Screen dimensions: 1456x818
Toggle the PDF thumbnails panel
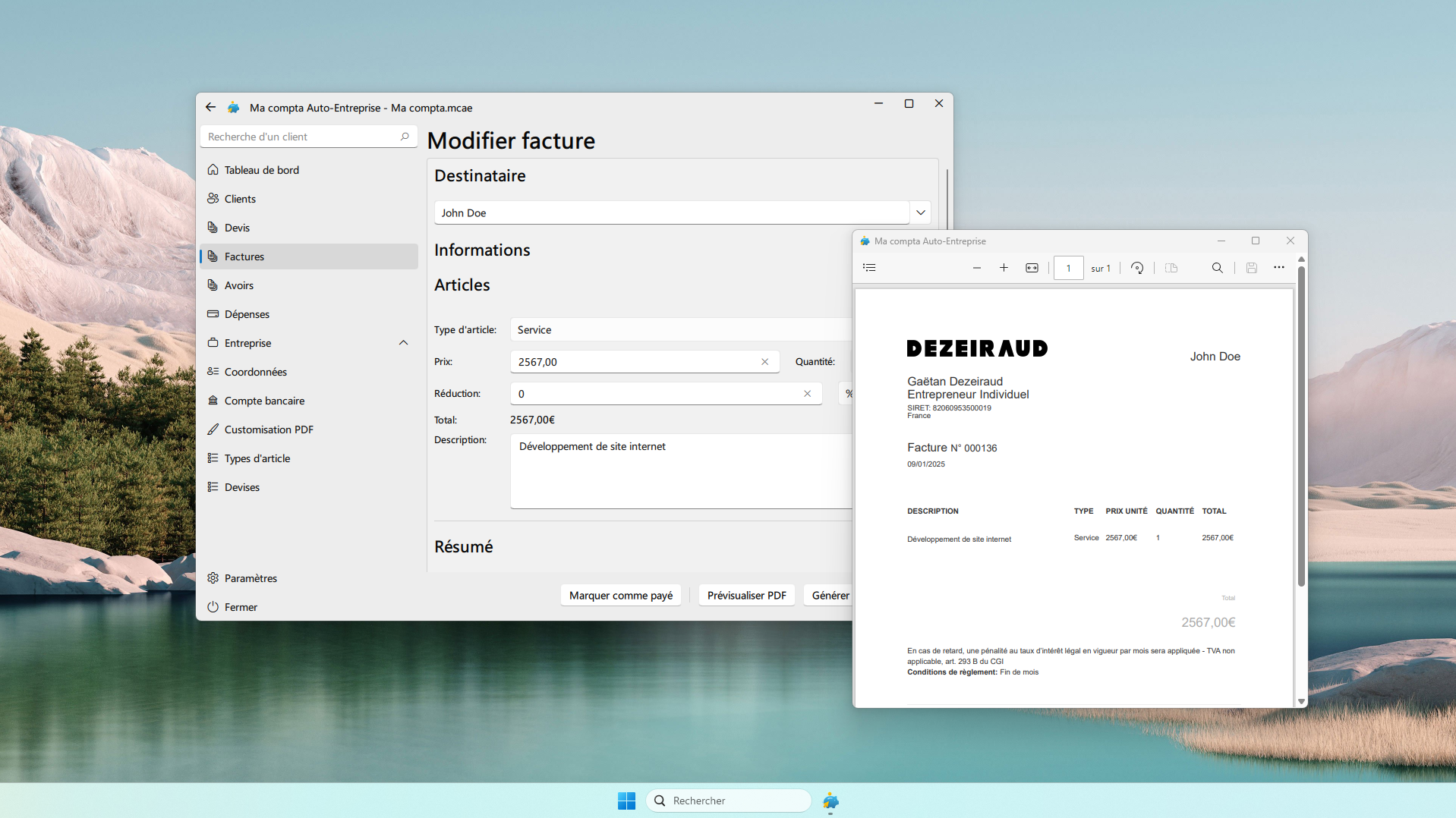869,267
